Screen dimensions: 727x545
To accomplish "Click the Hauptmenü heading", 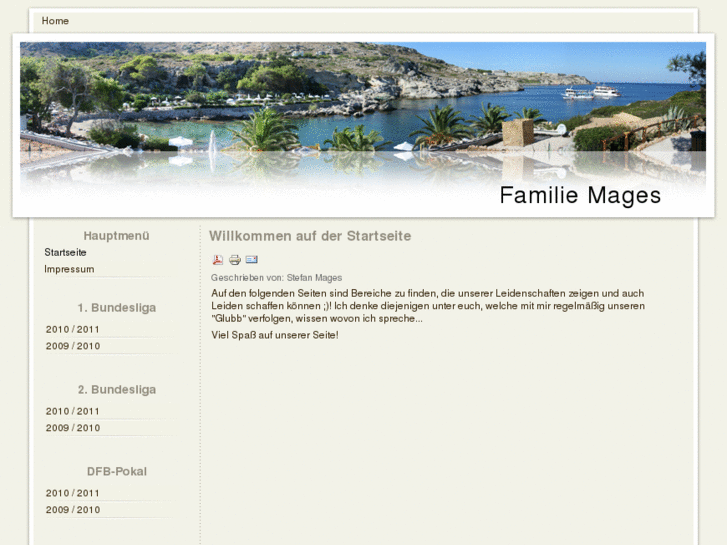I will click(116, 236).
